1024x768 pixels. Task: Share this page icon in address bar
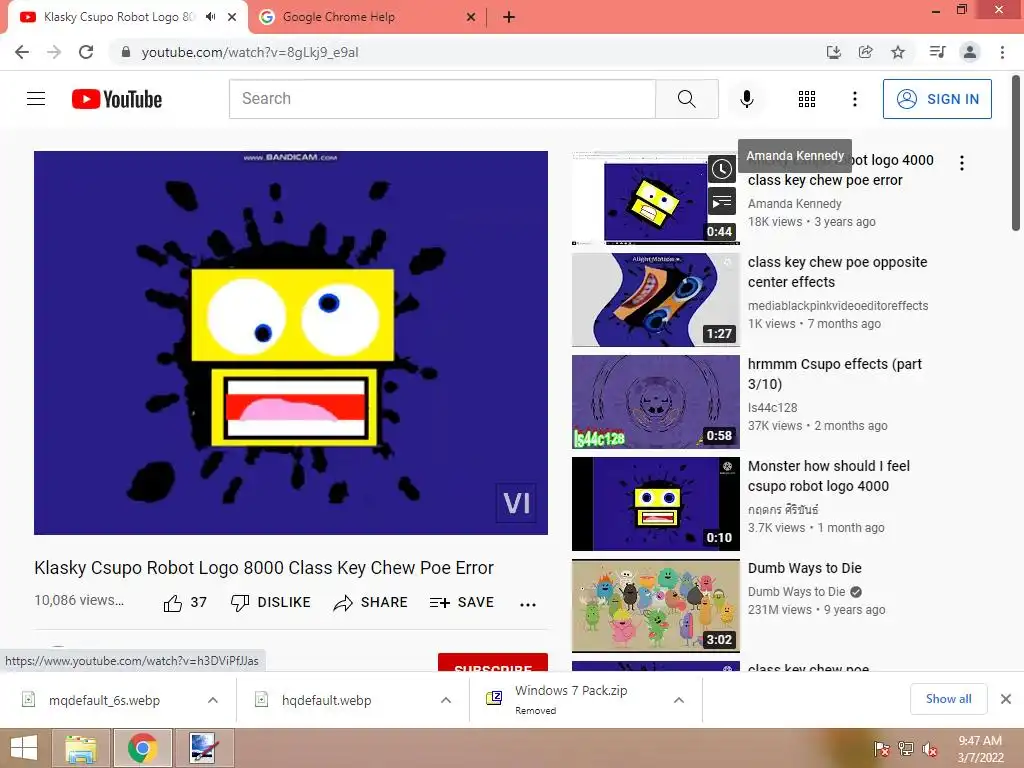point(865,52)
